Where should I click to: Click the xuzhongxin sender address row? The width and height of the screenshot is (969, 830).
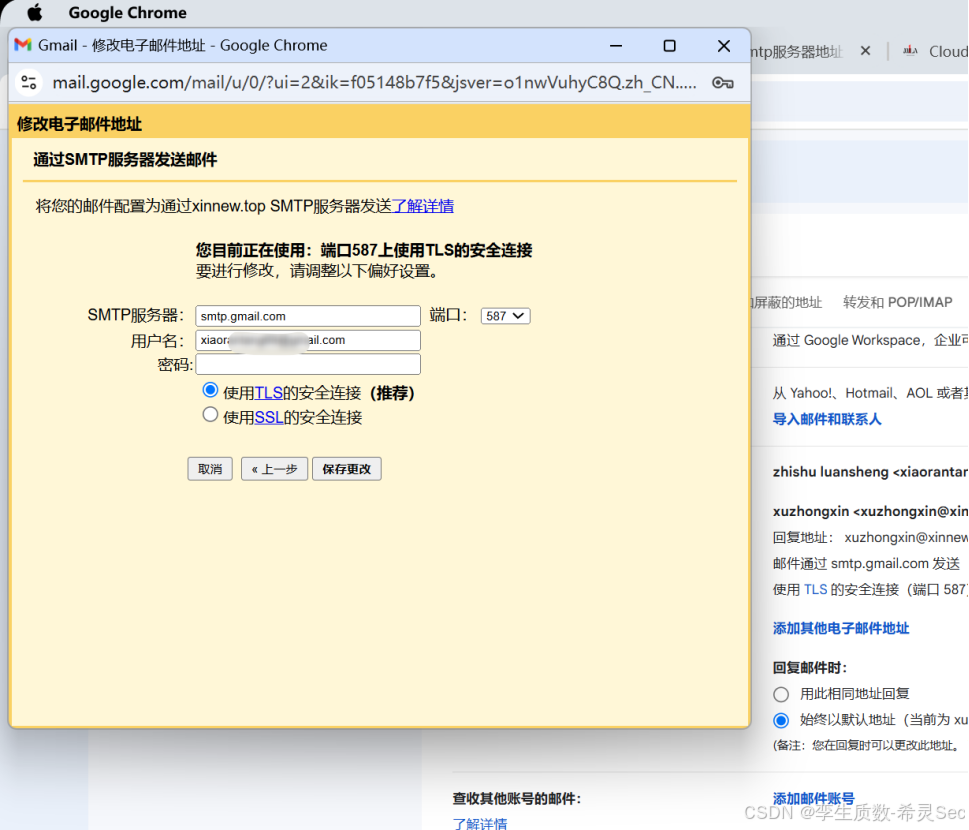[870, 511]
